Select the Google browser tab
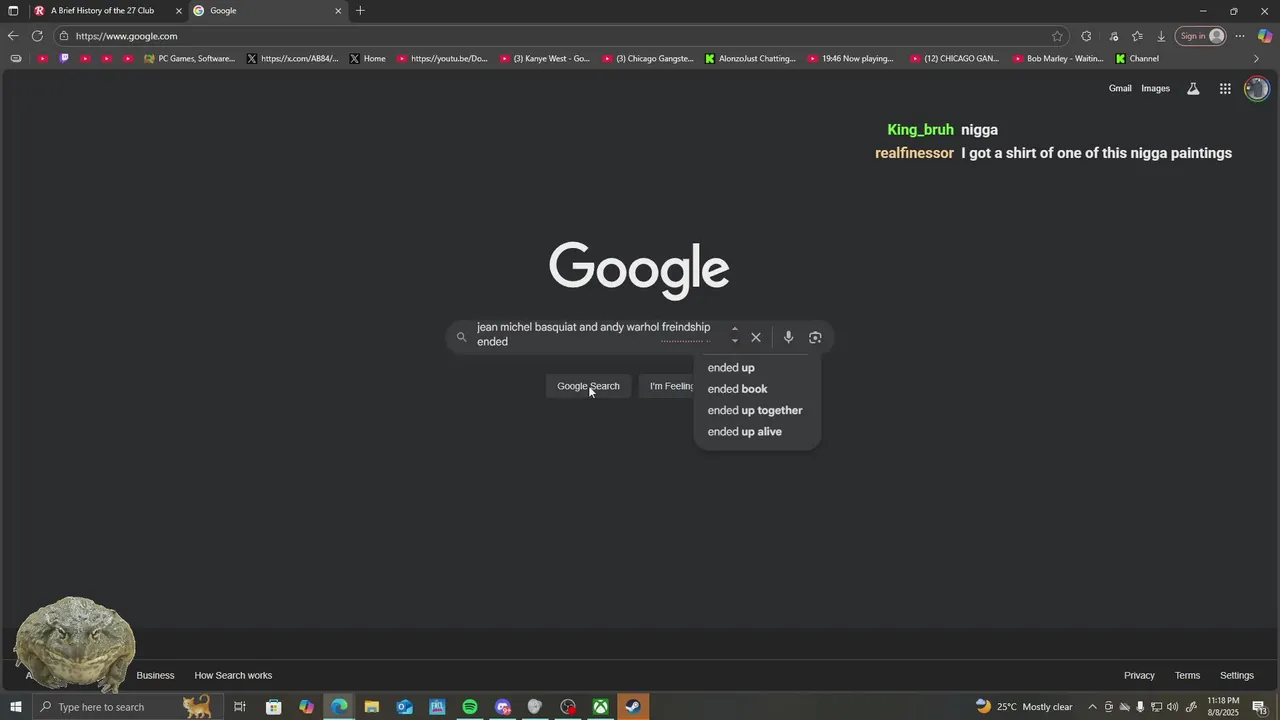 tap(267, 11)
